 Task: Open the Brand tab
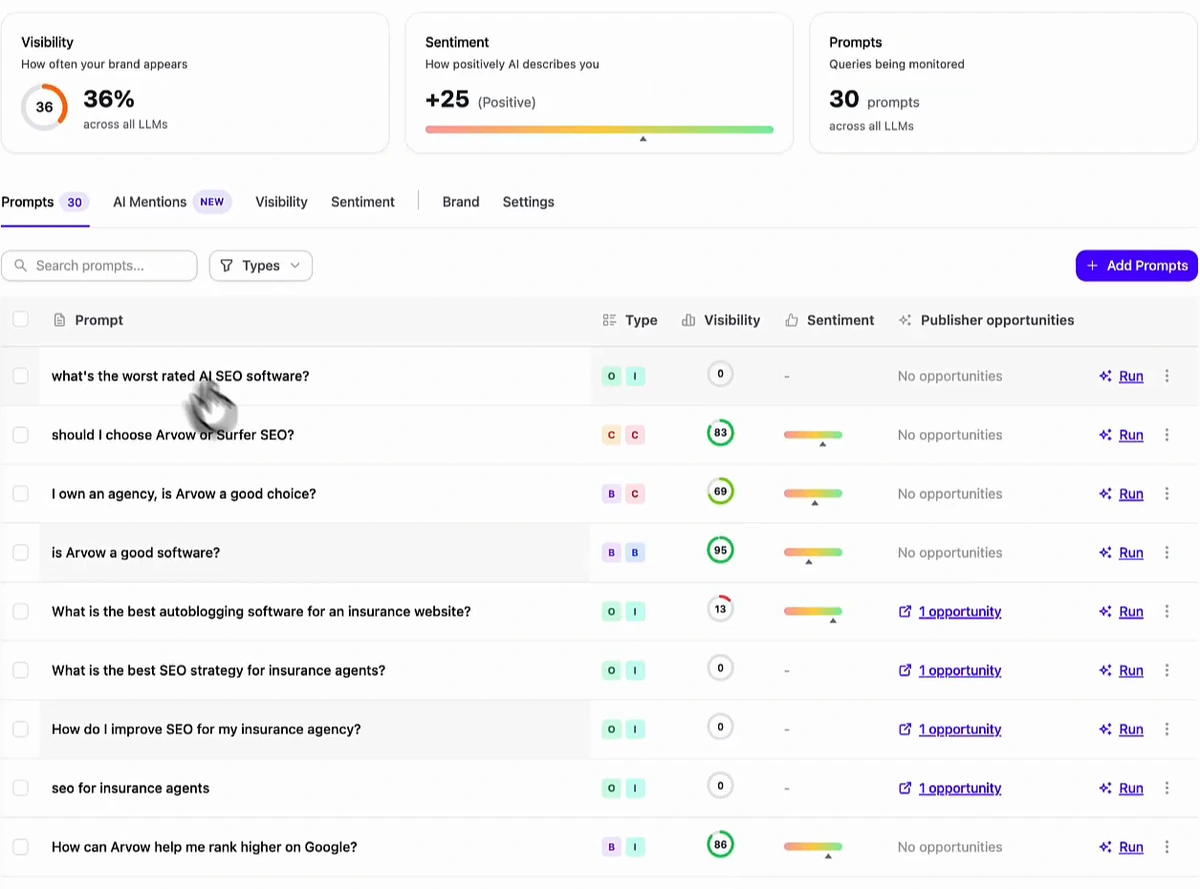[x=461, y=202]
